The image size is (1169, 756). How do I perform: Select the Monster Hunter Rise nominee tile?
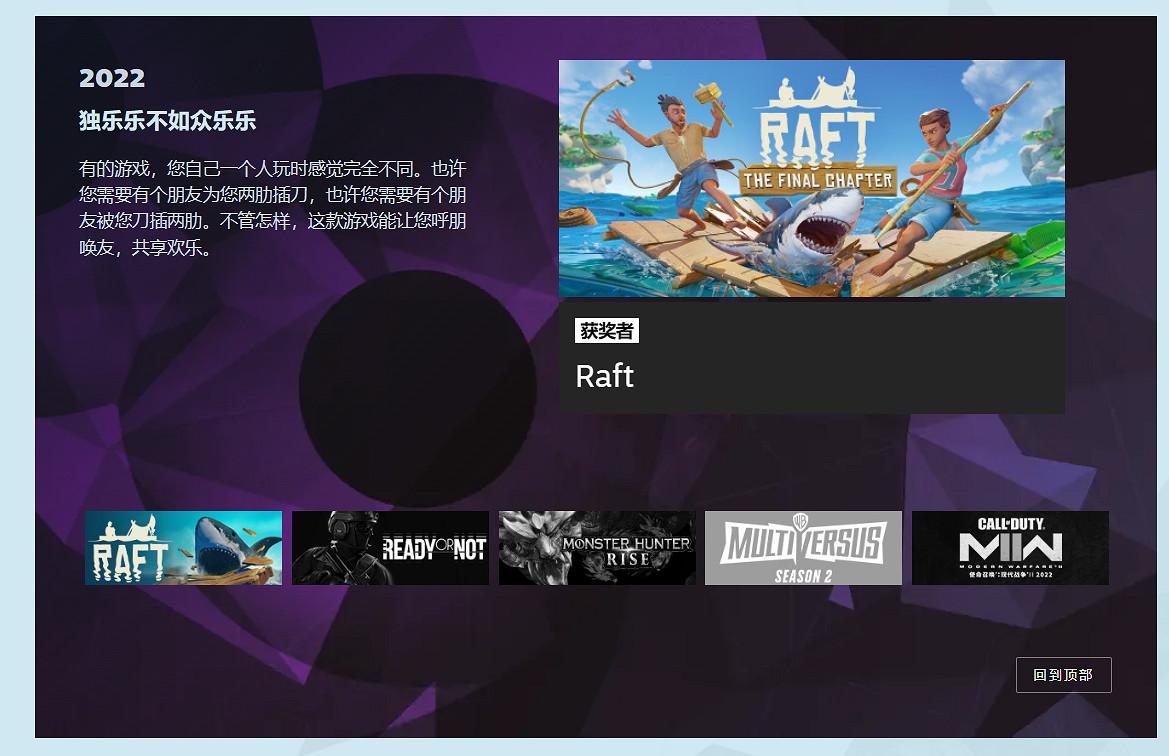597,547
